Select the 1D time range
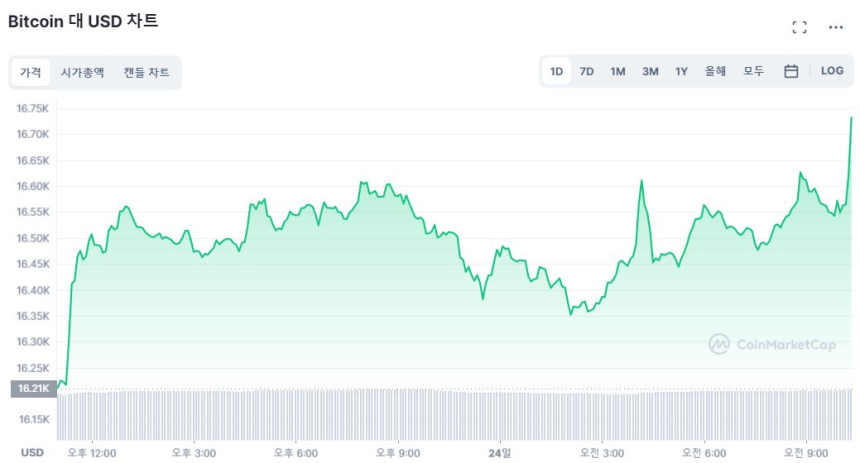This screenshot has width=860, height=463. [x=556, y=71]
